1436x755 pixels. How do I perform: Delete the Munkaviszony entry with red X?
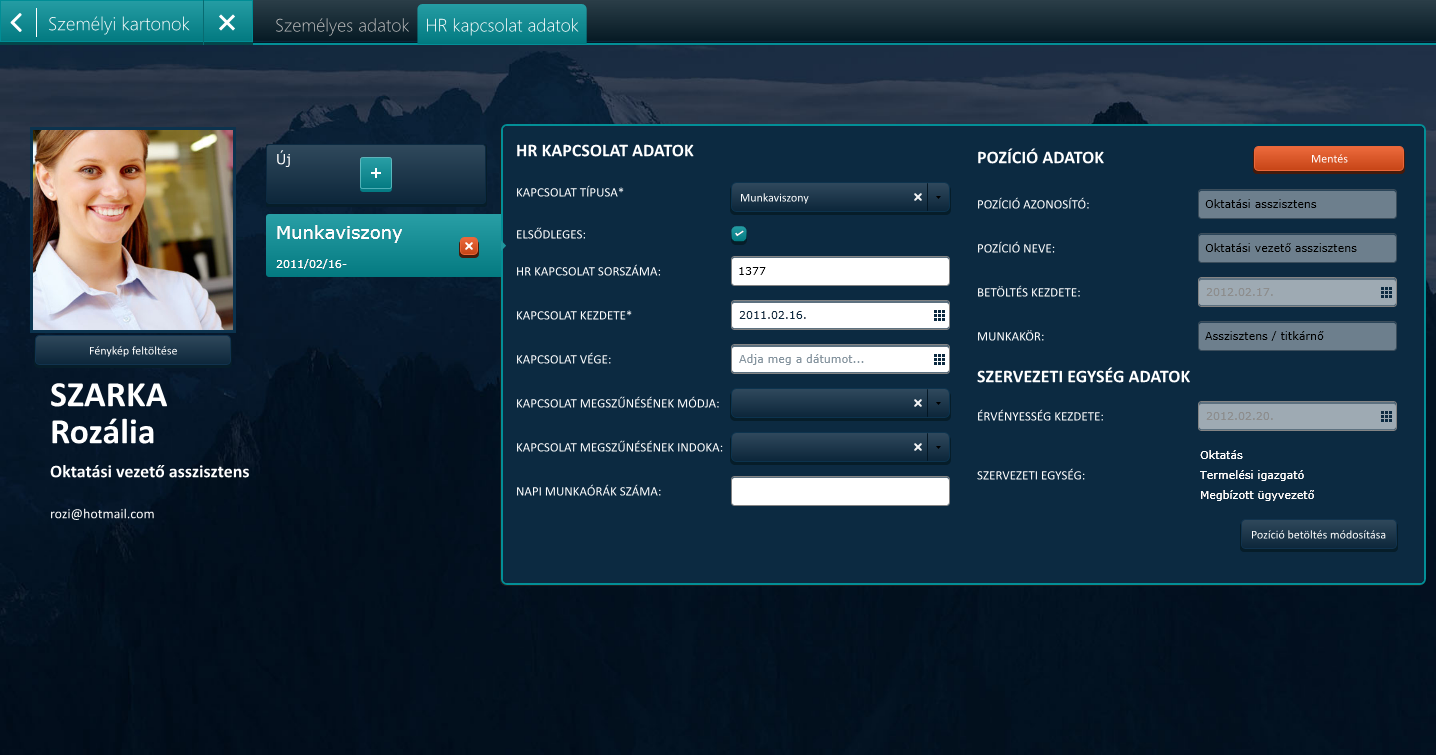coord(469,247)
